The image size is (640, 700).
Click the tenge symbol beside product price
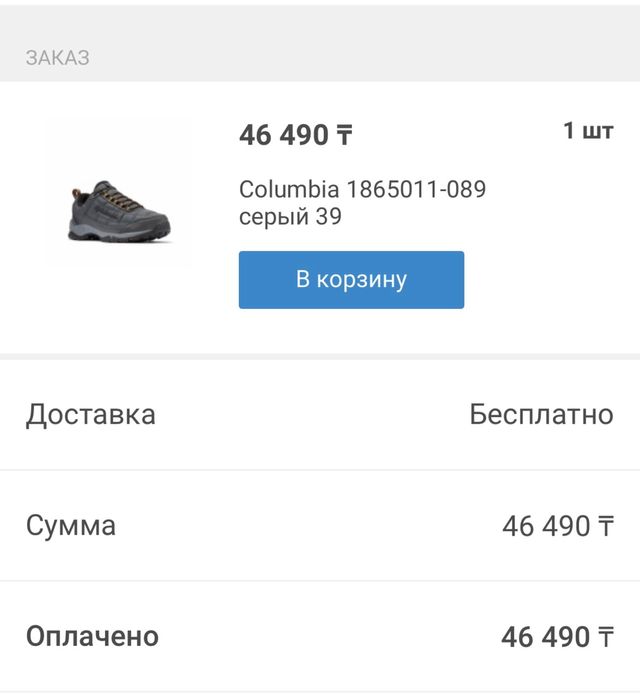point(344,136)
